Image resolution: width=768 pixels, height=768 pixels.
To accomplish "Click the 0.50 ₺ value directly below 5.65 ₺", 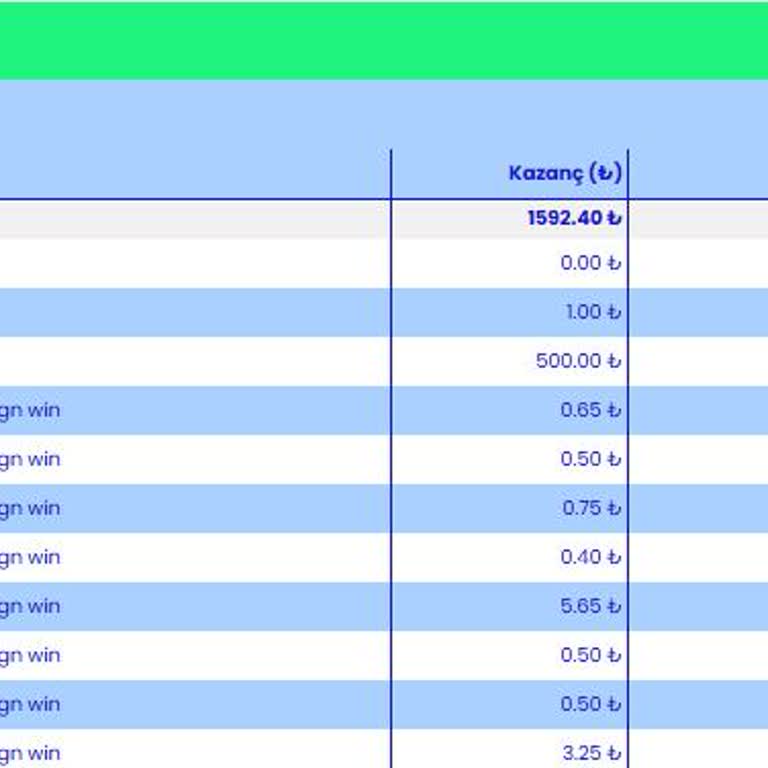I will (590, 655).
